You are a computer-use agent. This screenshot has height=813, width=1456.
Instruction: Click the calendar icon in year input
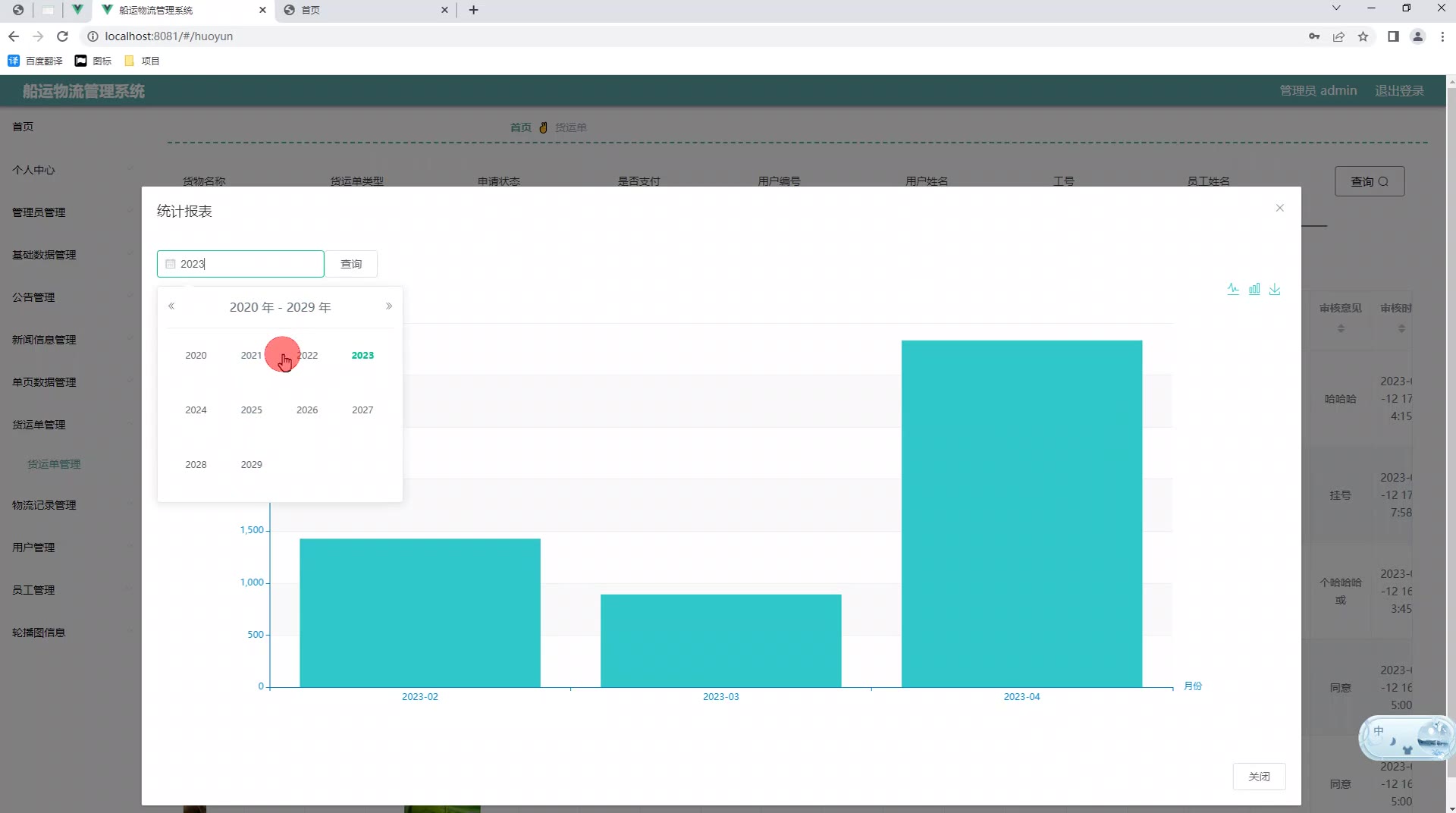pos(171,264)
